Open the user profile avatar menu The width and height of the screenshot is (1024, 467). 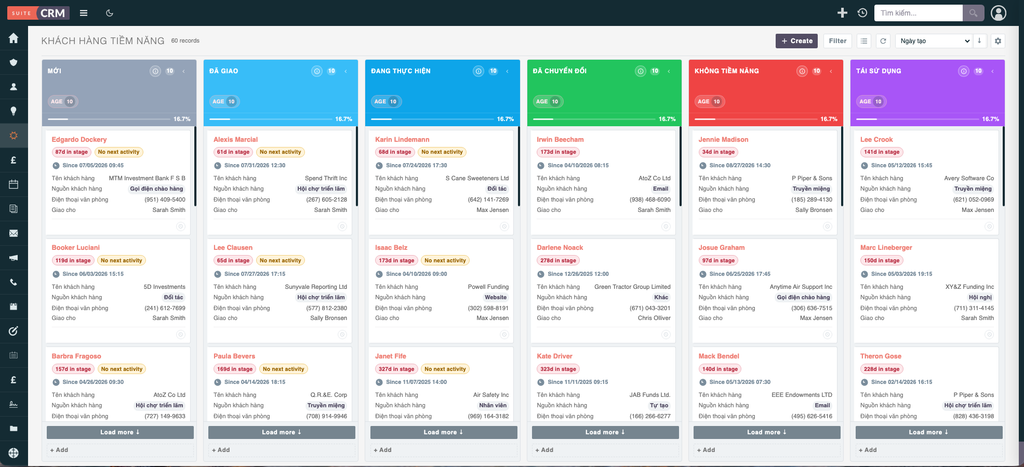999,13
